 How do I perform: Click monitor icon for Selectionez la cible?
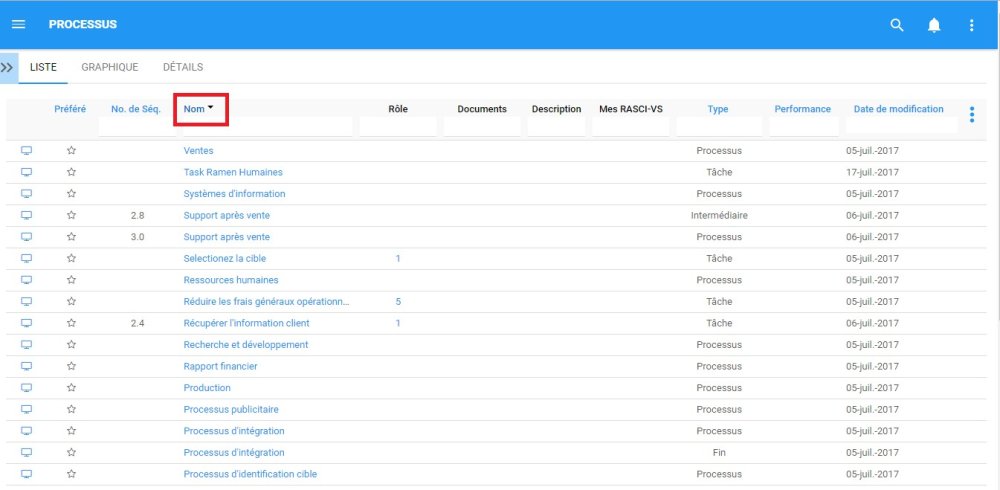coord(26,258)
